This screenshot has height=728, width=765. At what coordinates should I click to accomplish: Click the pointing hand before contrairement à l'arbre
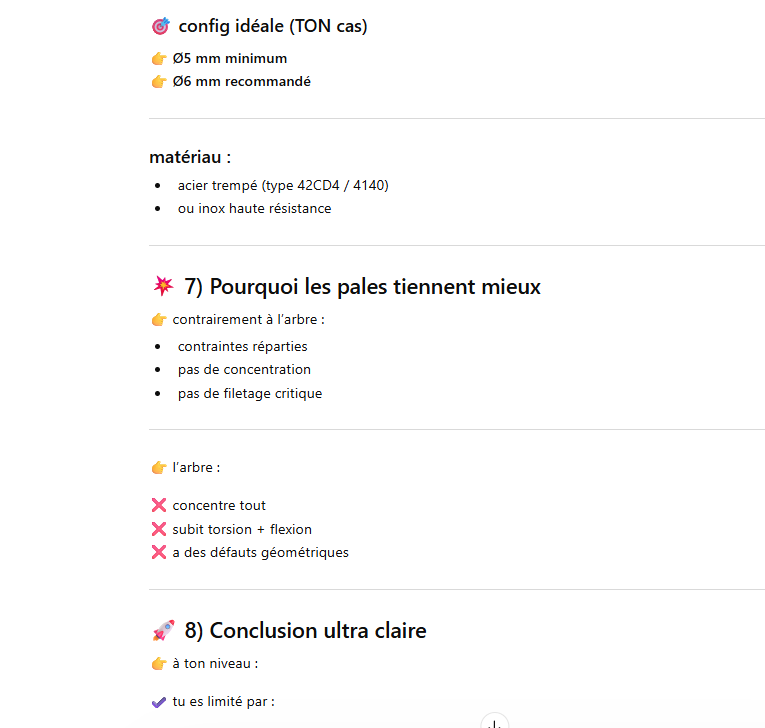click(x=158, y=320)
